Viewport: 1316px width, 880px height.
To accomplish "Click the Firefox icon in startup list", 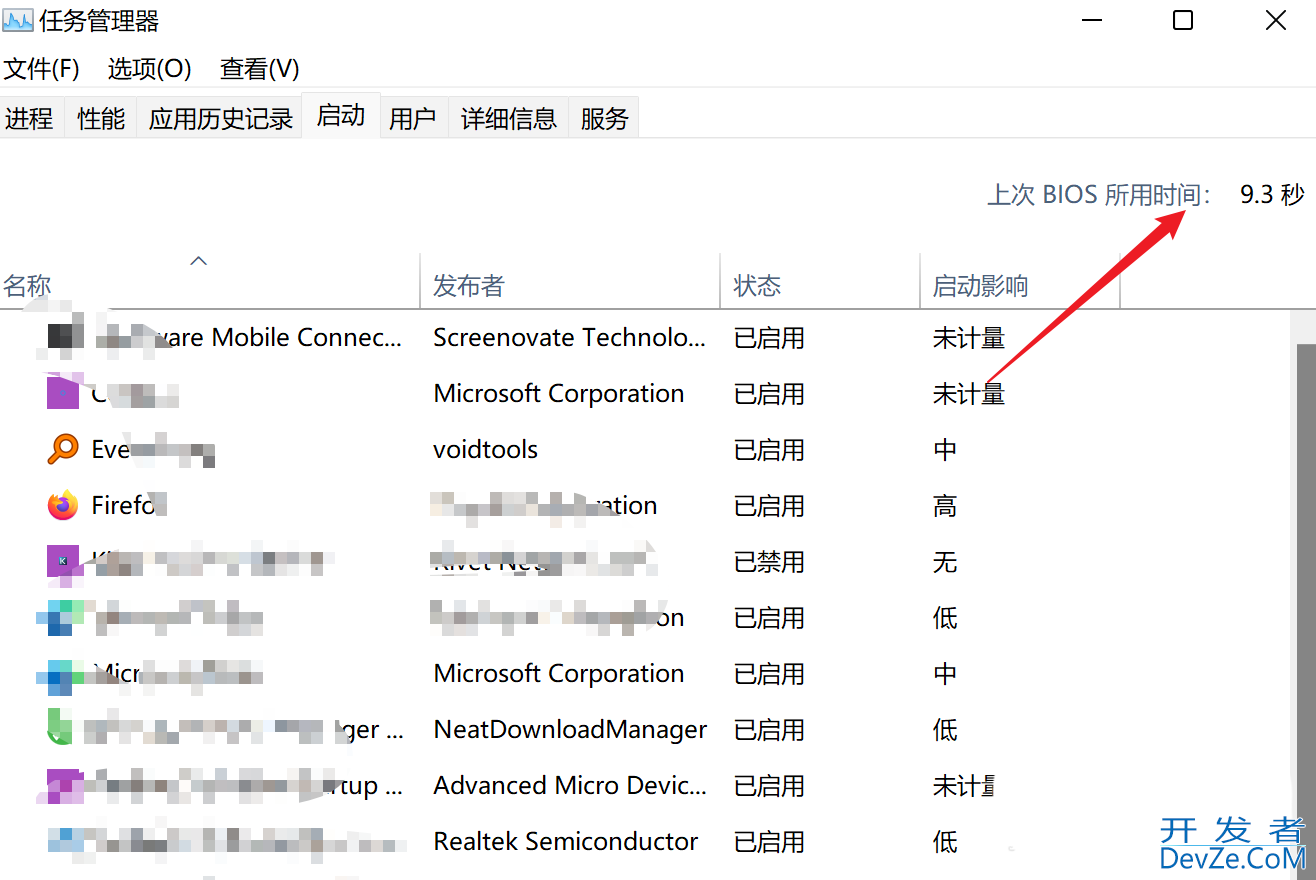I will click(62, 505).
